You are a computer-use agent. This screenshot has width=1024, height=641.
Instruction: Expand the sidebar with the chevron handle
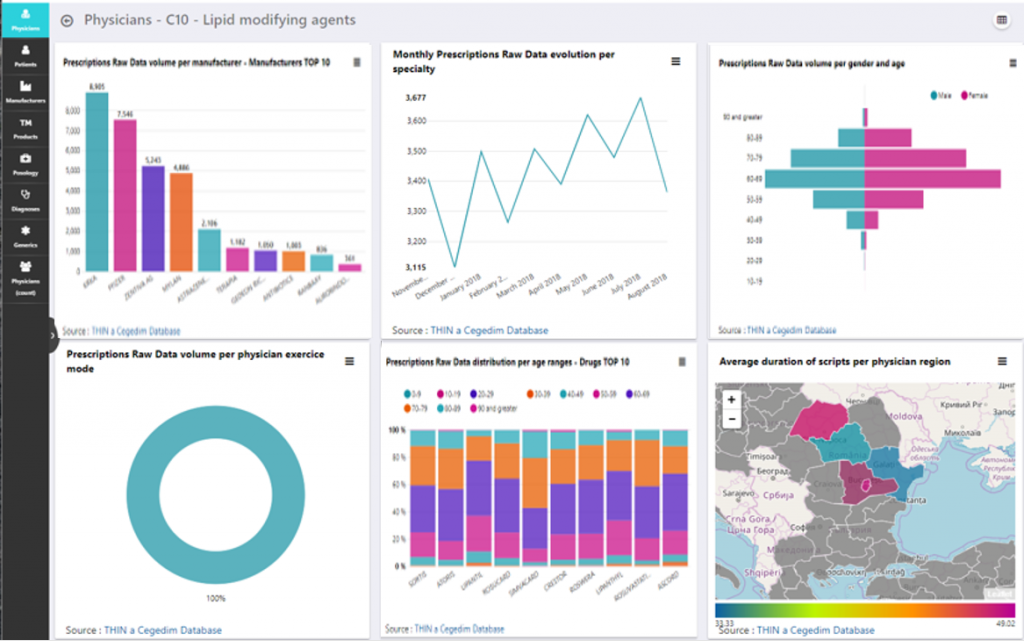52,336
